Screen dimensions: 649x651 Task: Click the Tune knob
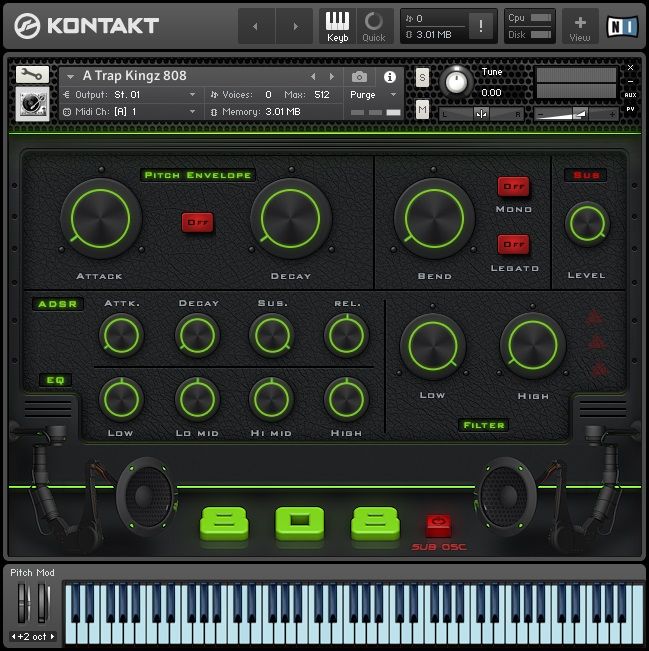(456, 82)
